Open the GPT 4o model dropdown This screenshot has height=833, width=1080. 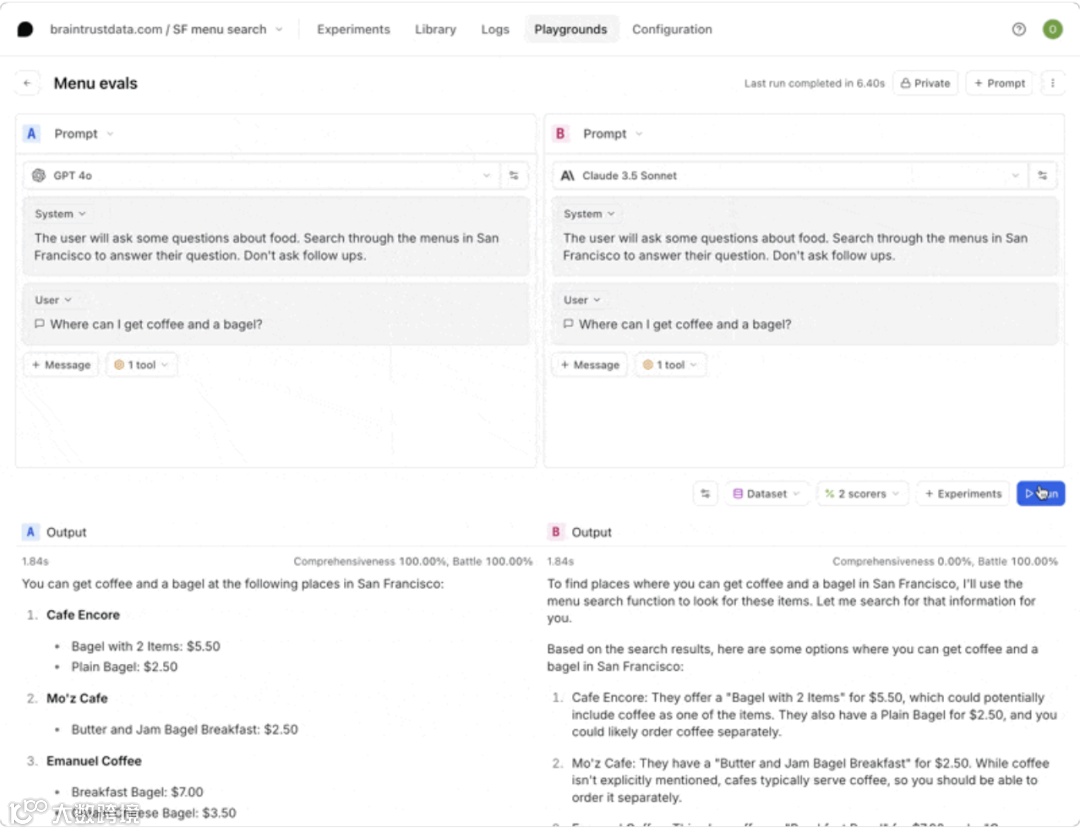262,176
